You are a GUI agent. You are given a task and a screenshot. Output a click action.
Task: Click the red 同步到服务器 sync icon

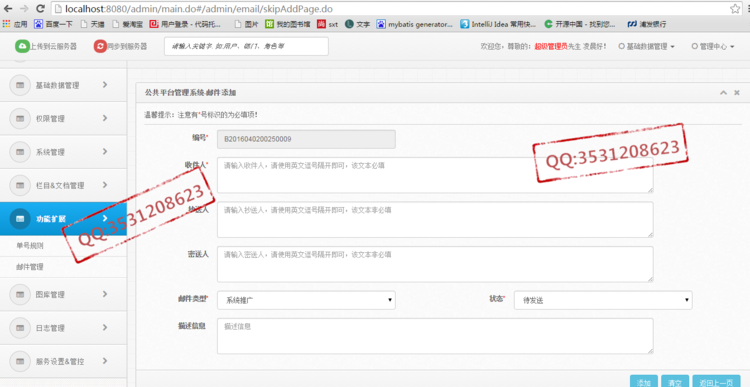(100, 46)
